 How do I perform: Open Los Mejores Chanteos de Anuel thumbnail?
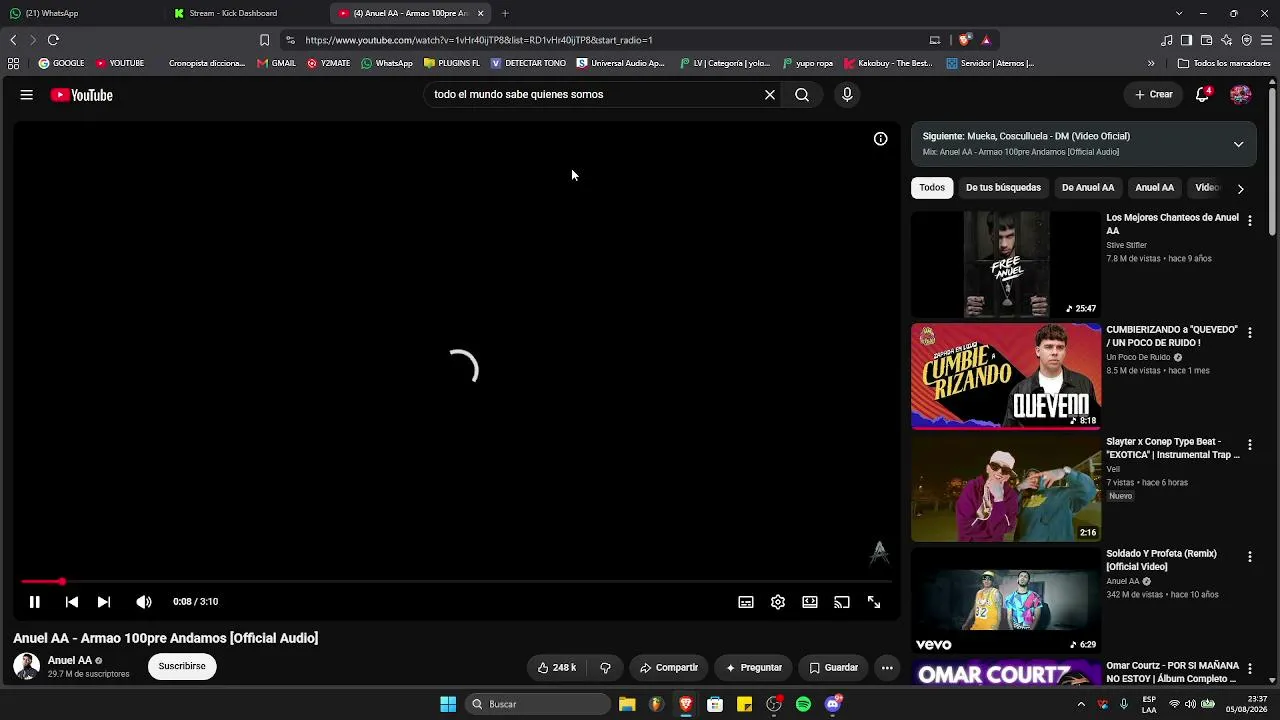click(x=1006, y=264)
